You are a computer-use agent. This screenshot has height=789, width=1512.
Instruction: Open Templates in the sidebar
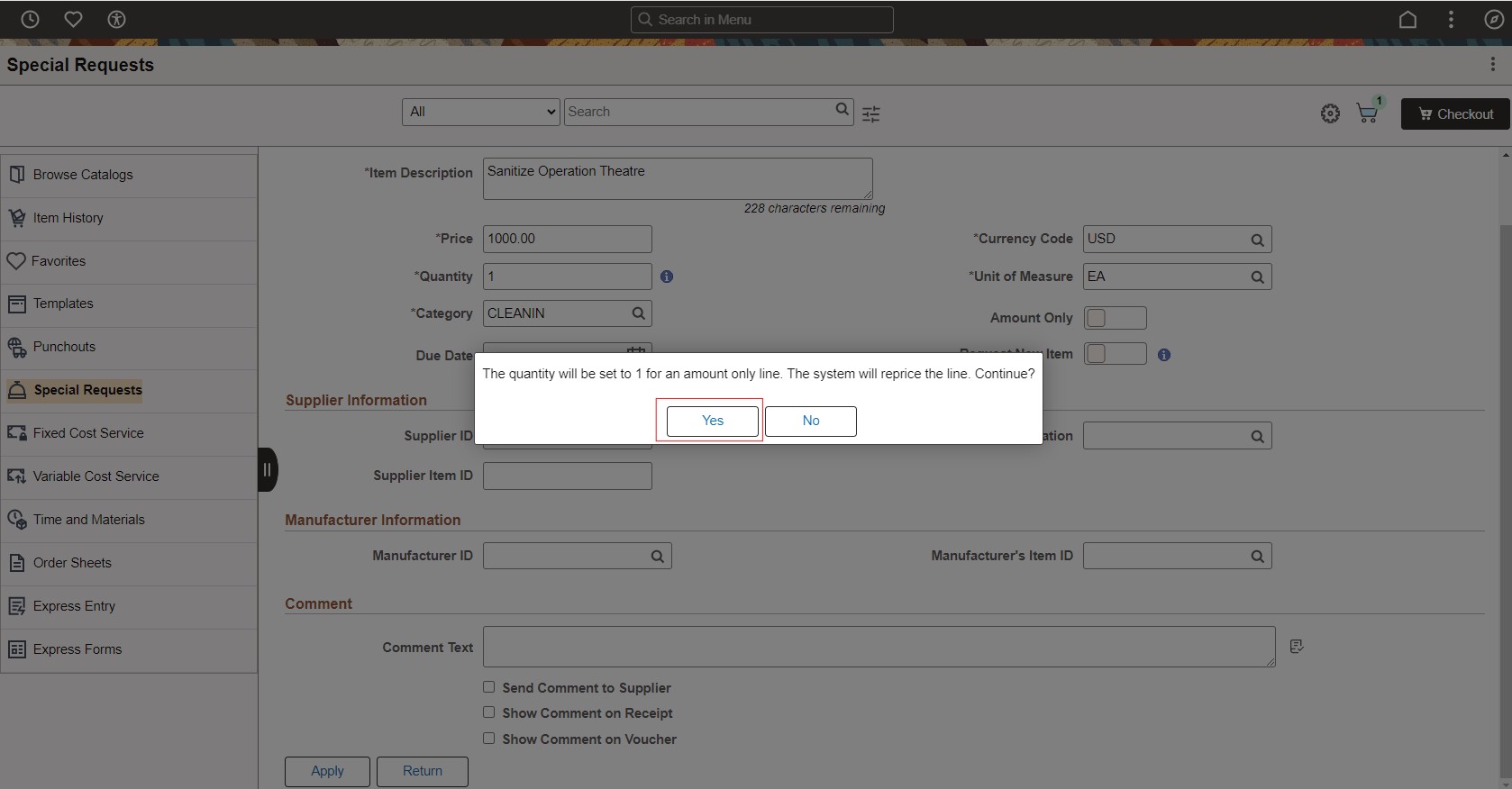tap(129, 304)
